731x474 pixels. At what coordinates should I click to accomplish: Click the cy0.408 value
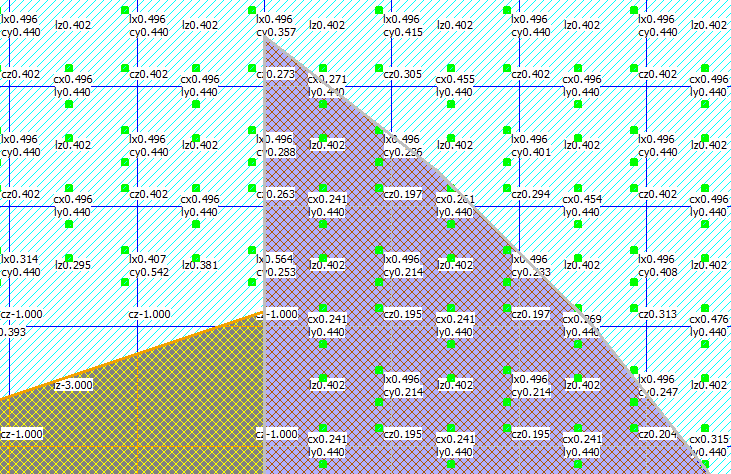[658, 272]
